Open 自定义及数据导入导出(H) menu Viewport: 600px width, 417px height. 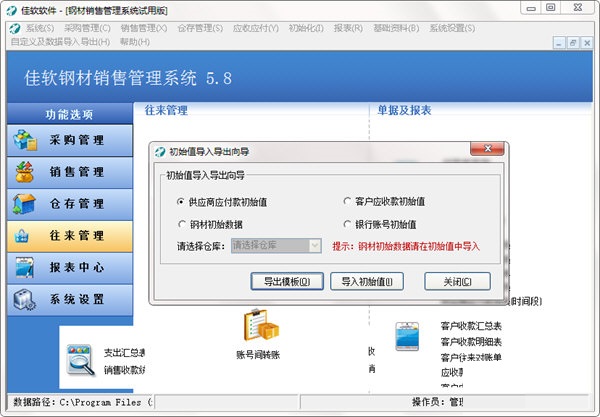pyautogui.click(x=60, y=42)
